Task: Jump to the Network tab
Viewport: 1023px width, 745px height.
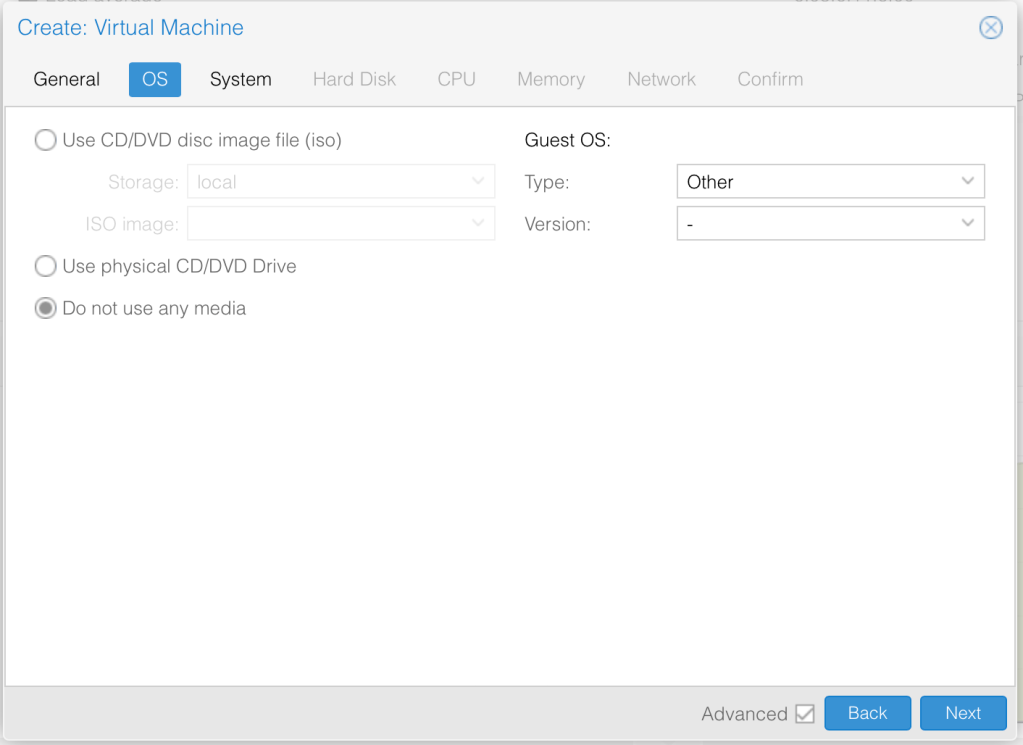Action: tap(661, 79)
